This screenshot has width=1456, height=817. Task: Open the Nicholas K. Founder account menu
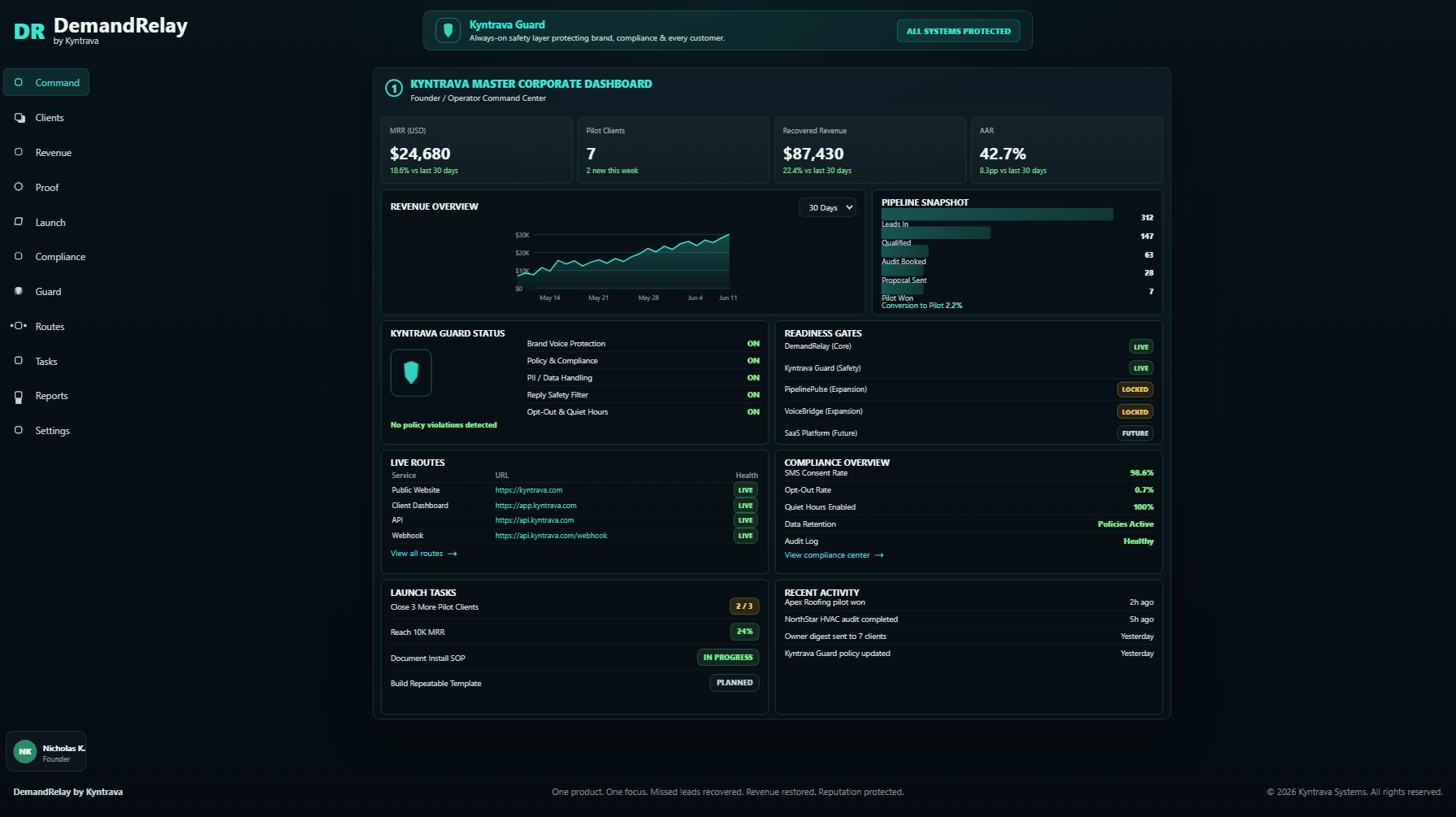(x=46, y=752)
